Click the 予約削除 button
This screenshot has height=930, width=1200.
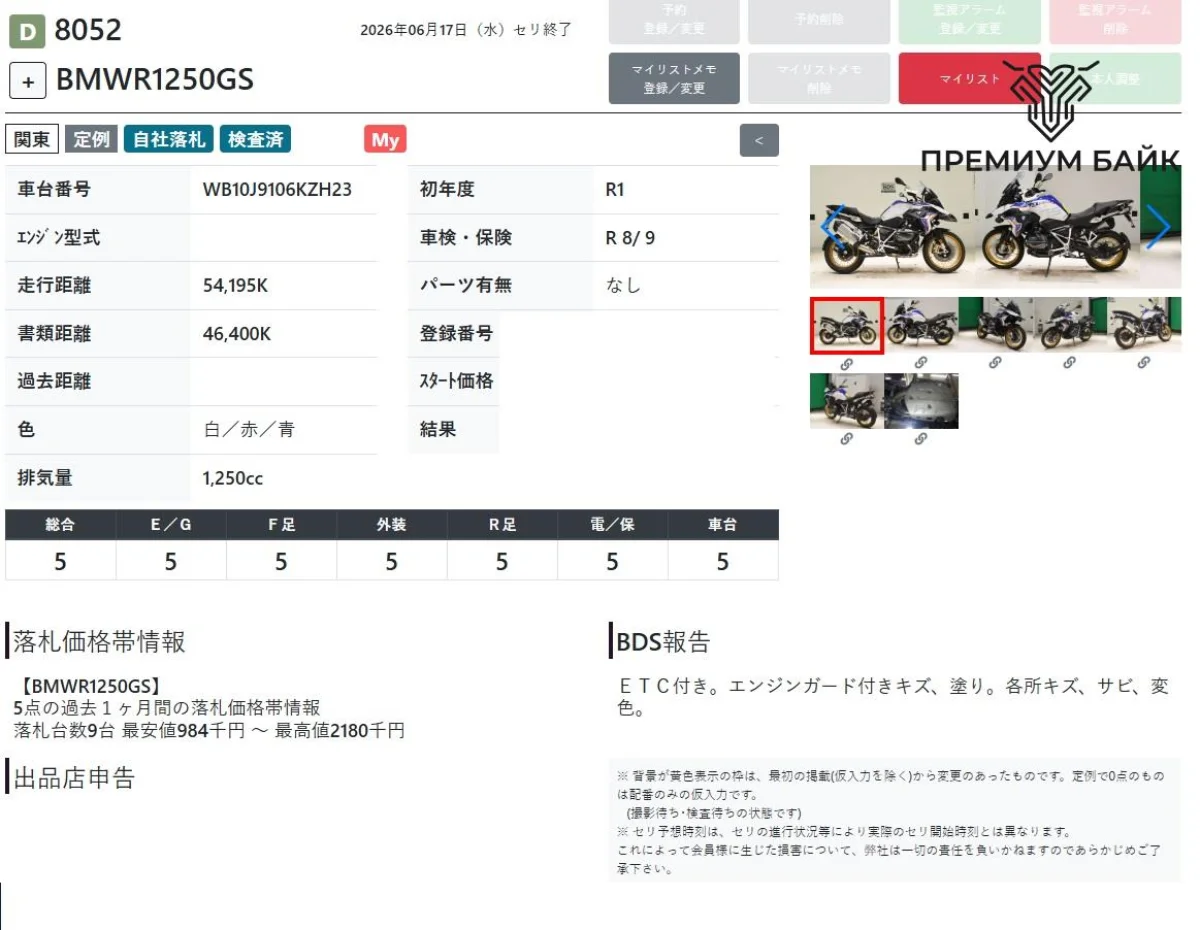tap(819, 20)
